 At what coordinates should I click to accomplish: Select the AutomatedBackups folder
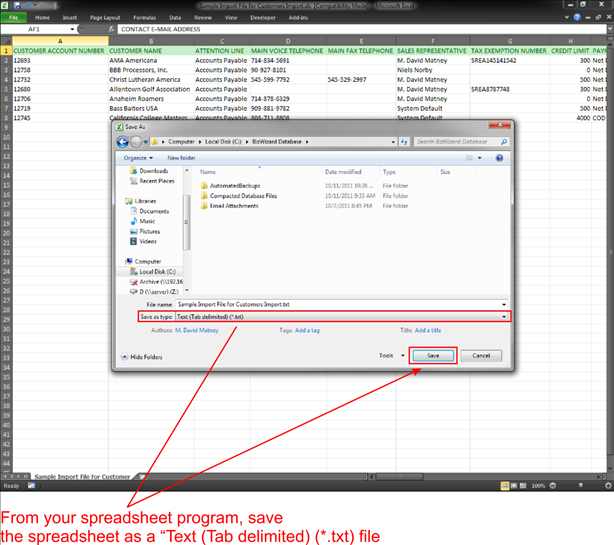click(x=231, y=186)
